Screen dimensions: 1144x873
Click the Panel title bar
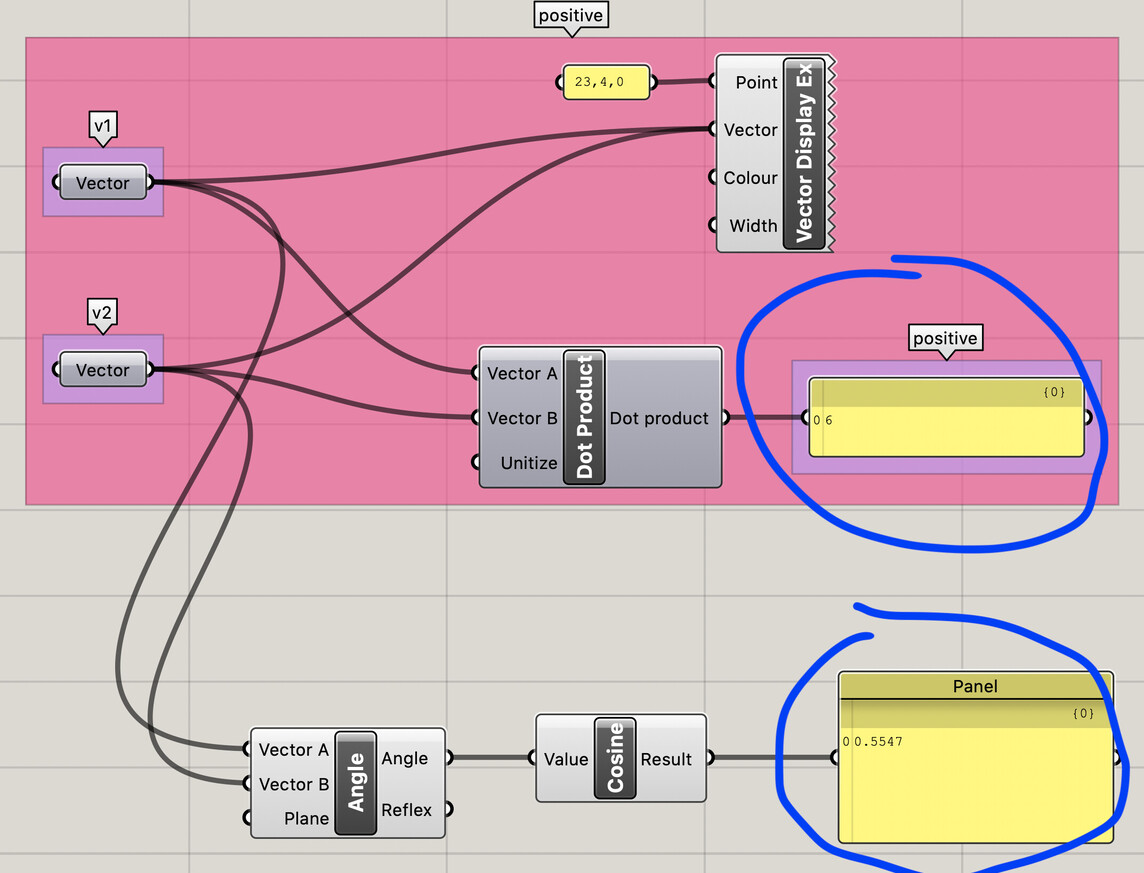pyautogui.click(x=975, y=686)
